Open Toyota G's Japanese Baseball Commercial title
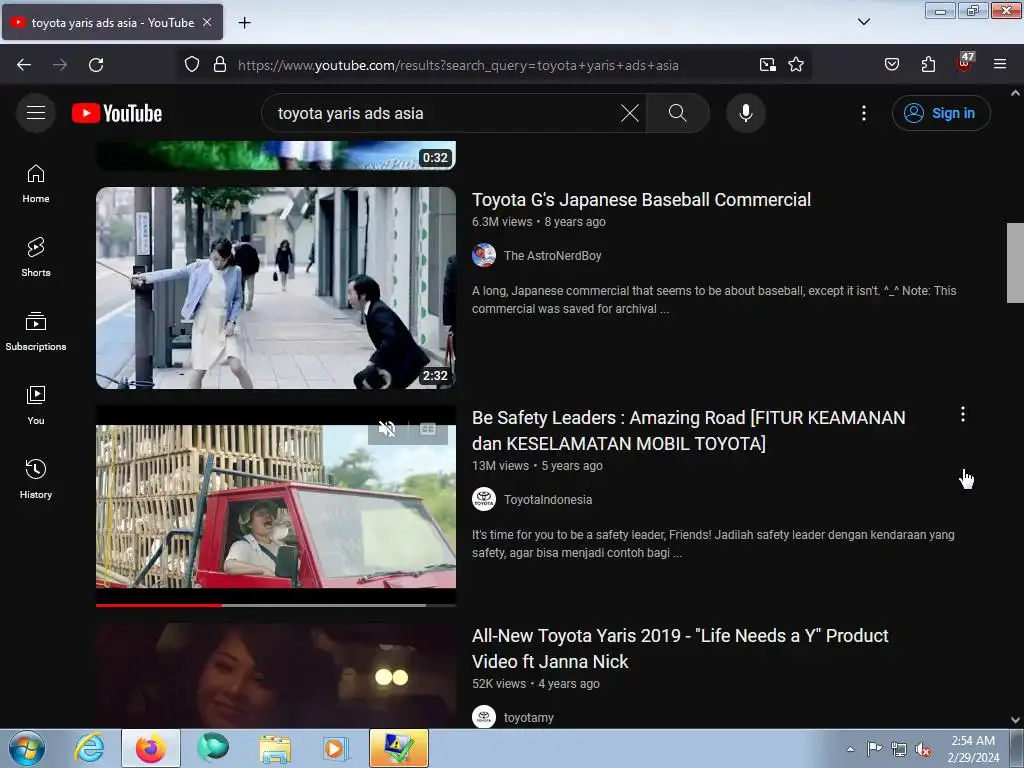Screen dimensions: 1024x768 (x=641, y=200)
